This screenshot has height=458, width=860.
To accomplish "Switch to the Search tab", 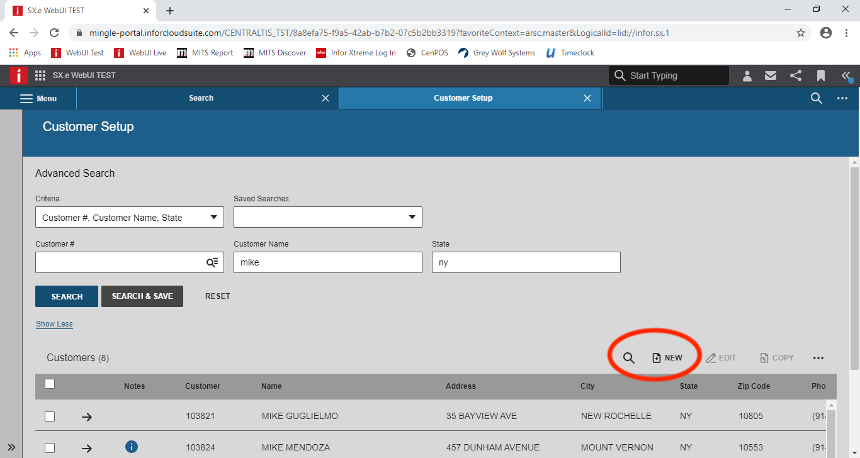I will tap(201, 98).
